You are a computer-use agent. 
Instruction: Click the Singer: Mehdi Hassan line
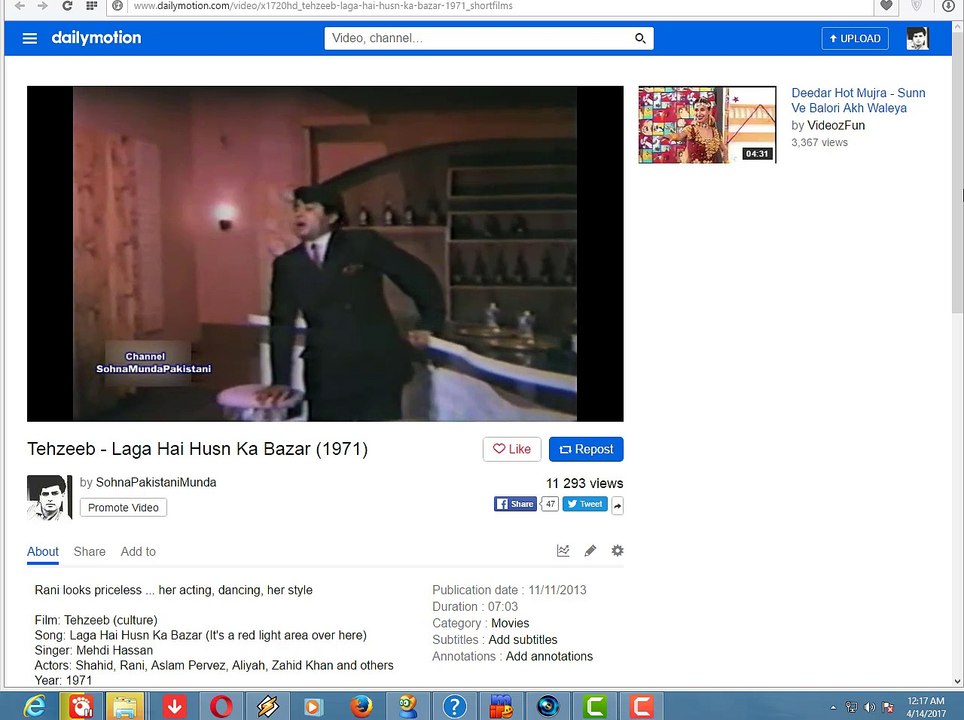pos(93,650)
